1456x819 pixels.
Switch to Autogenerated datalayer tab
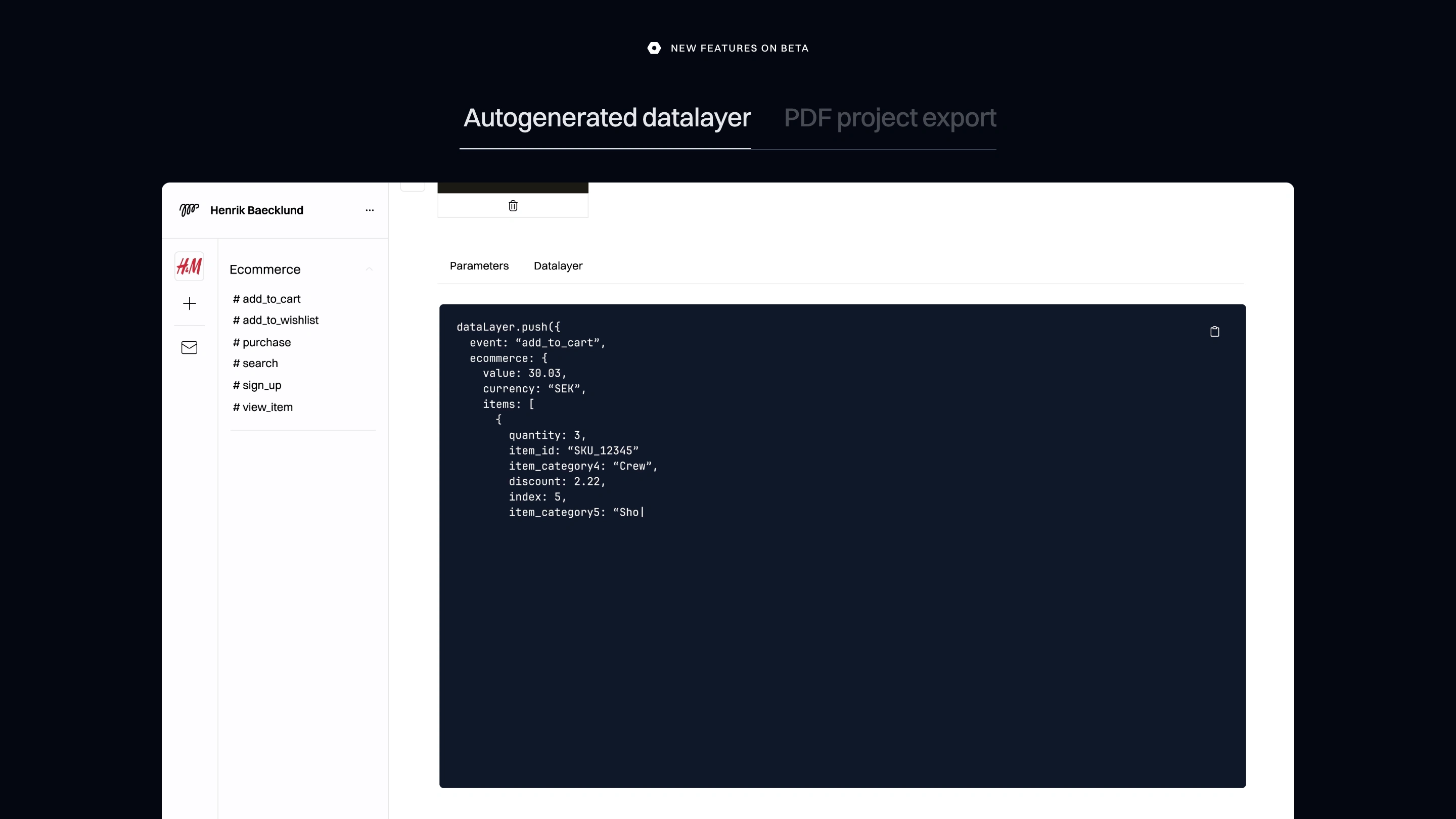tap(607, 118)
